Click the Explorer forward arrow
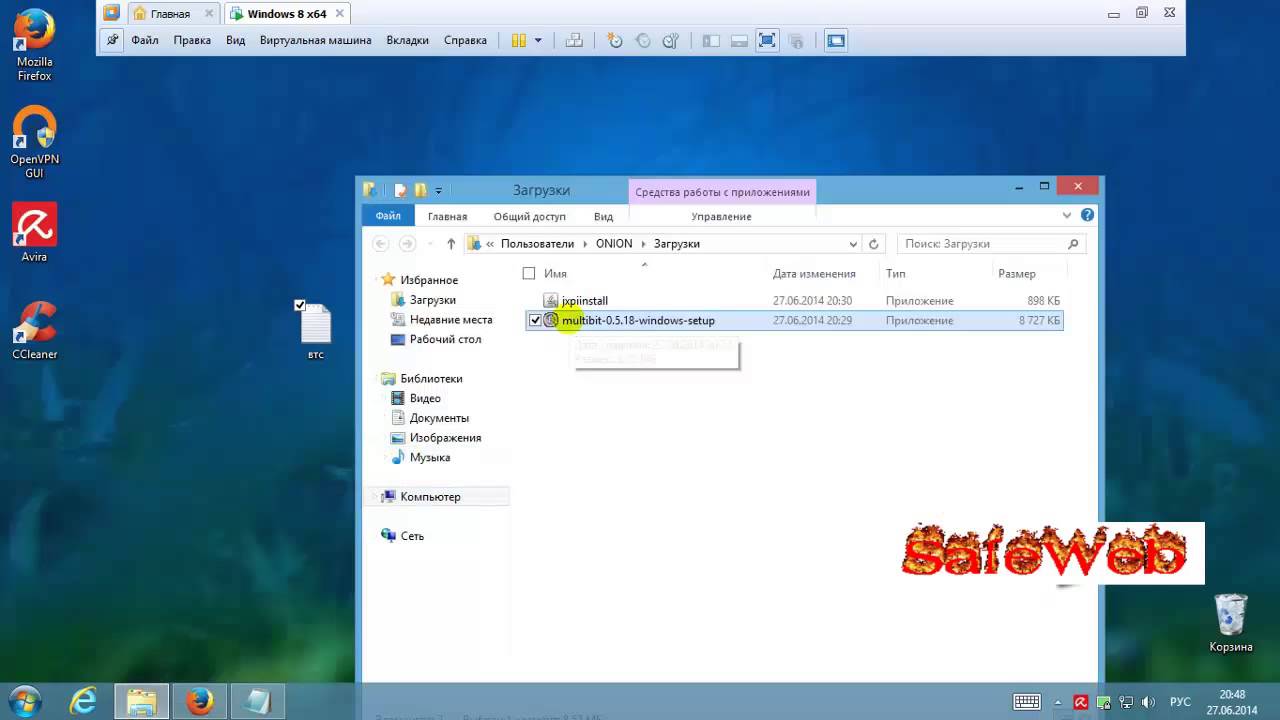This screenshot has height=720, width=1280. (x=407, y=244)
